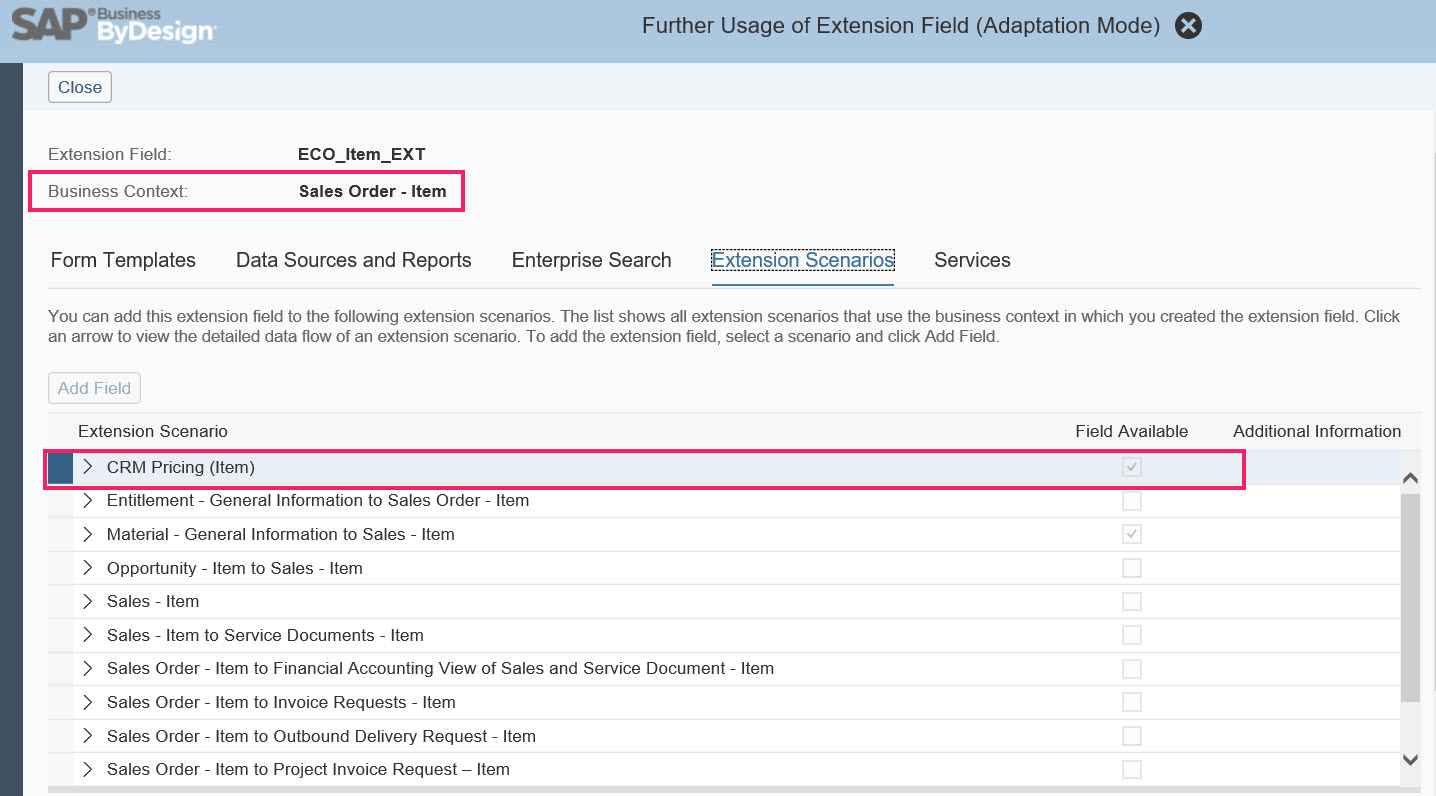1436x796 pixels.
Task: Click the scenario list vertical scrollbar thumb
Action: coord(1410,597)
